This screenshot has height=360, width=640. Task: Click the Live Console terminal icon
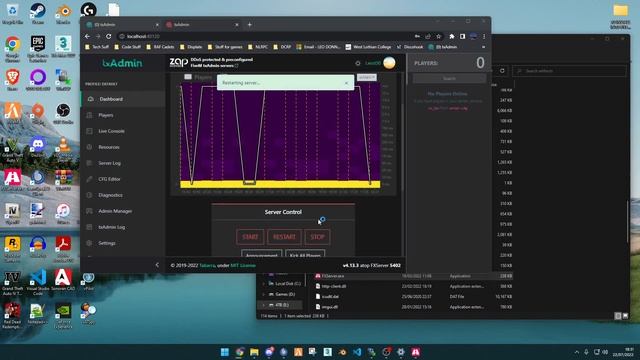(x=89, y=131)
